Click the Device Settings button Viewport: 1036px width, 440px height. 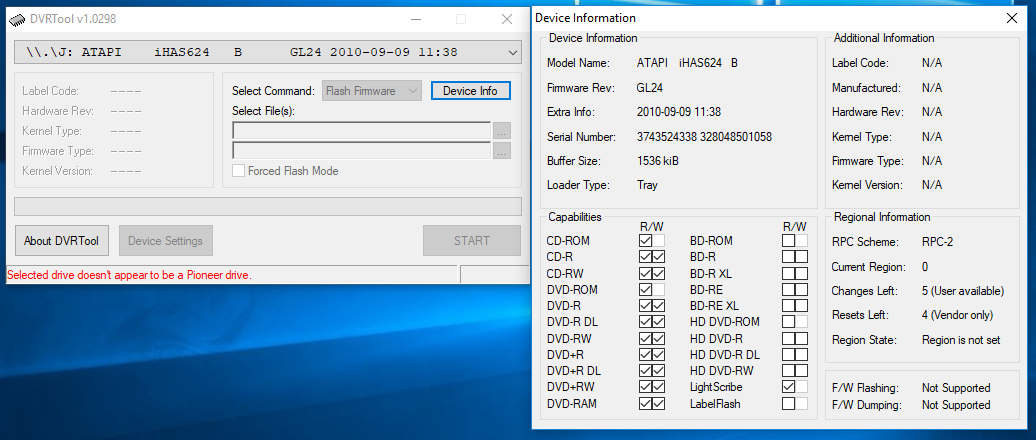(x=166, y=240)
